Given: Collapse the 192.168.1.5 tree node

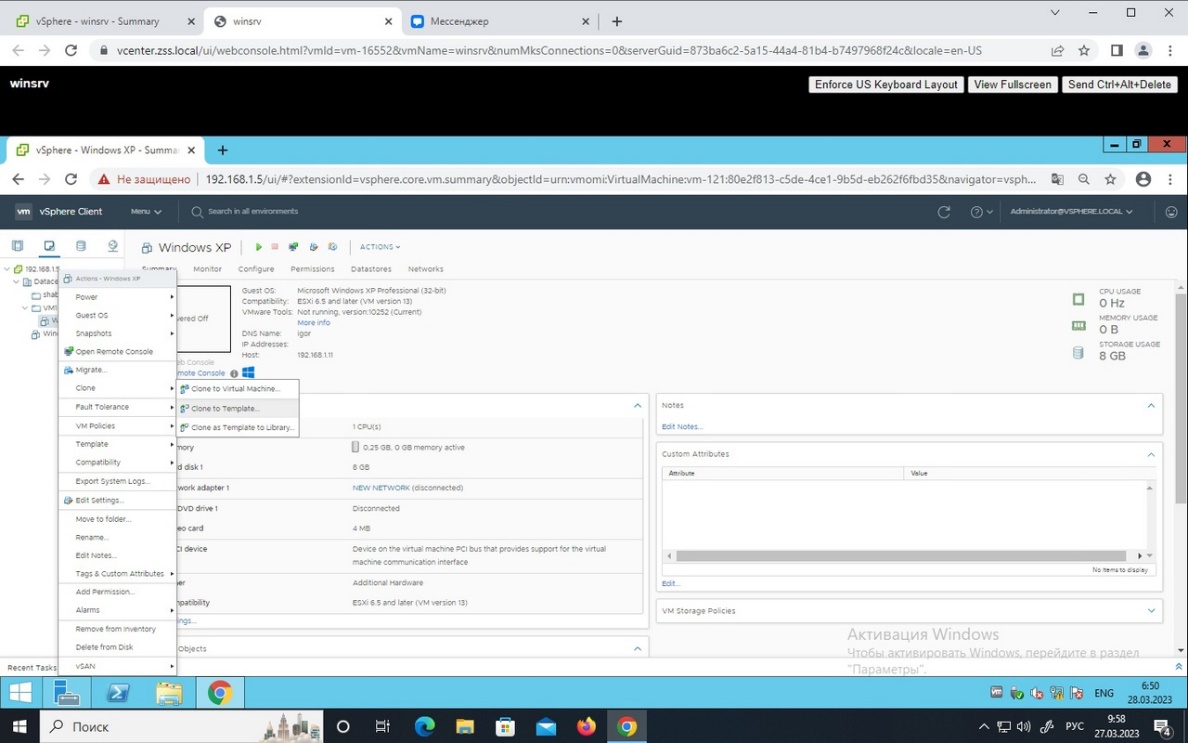Looking at the screenshot, I should [8, 269].
